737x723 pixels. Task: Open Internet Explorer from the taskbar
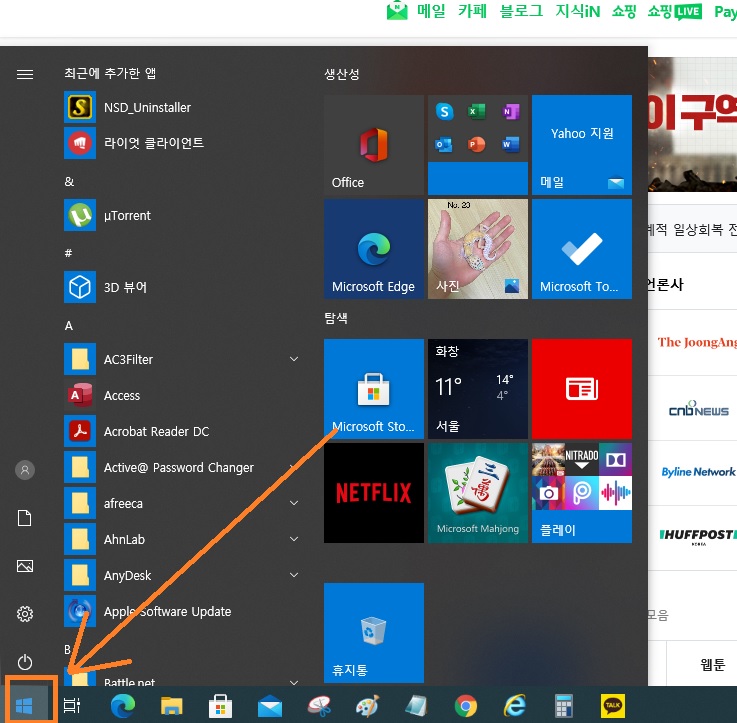(x=515, y=706)
